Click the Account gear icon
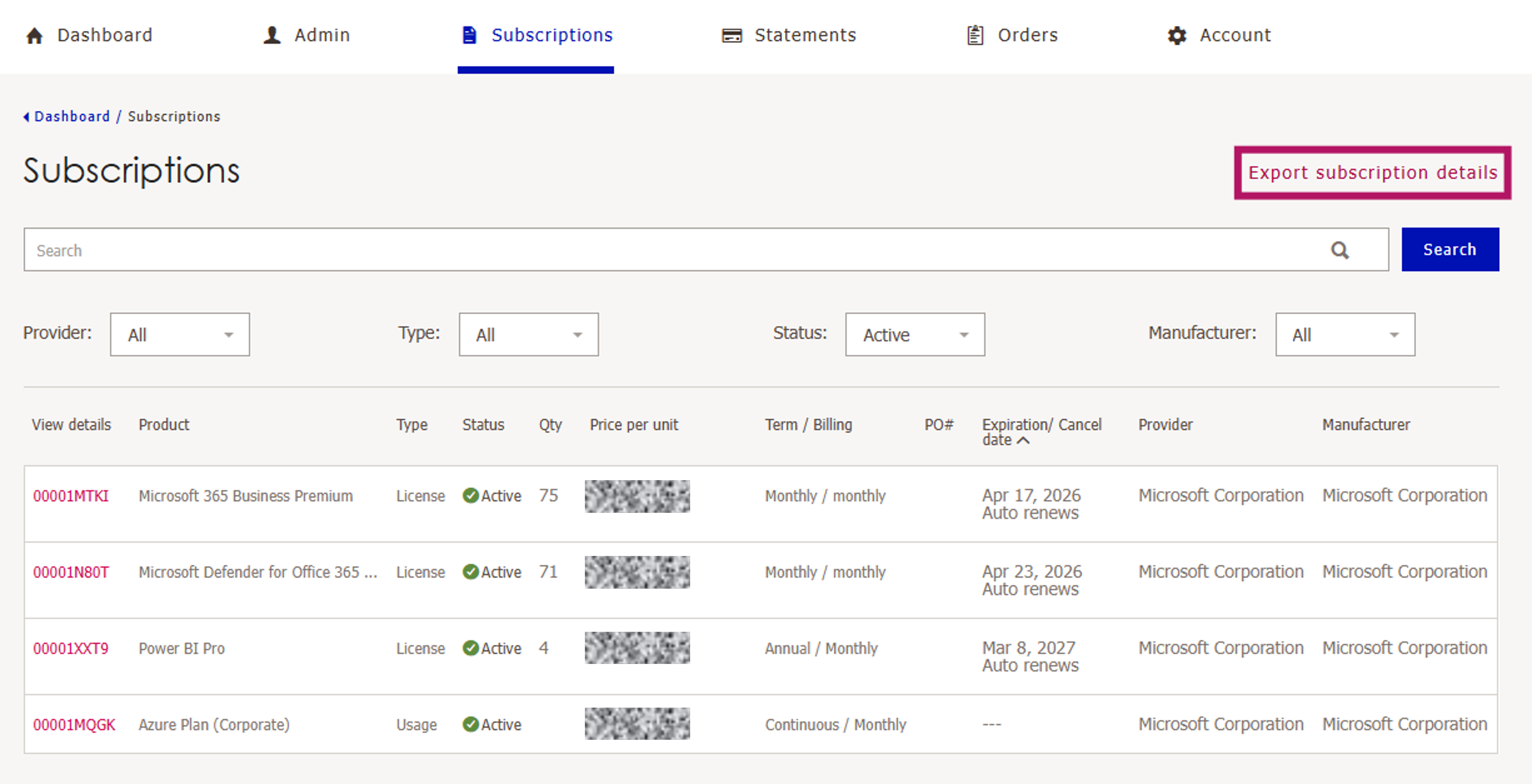 coord(1176,35)
